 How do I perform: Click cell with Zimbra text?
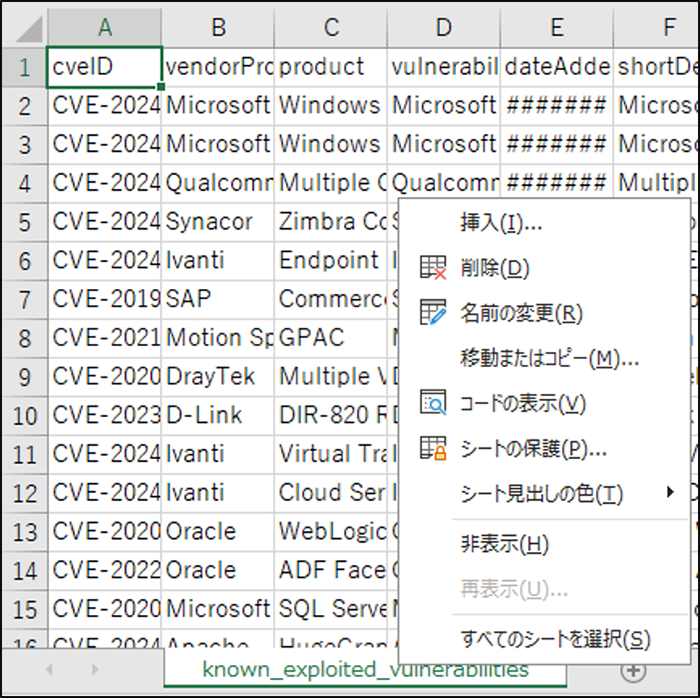pos(331,222)
